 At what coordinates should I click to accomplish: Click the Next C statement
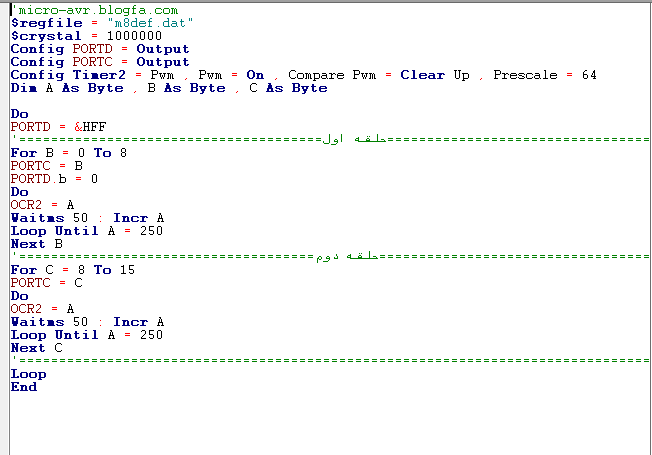(x=36, y=348)
